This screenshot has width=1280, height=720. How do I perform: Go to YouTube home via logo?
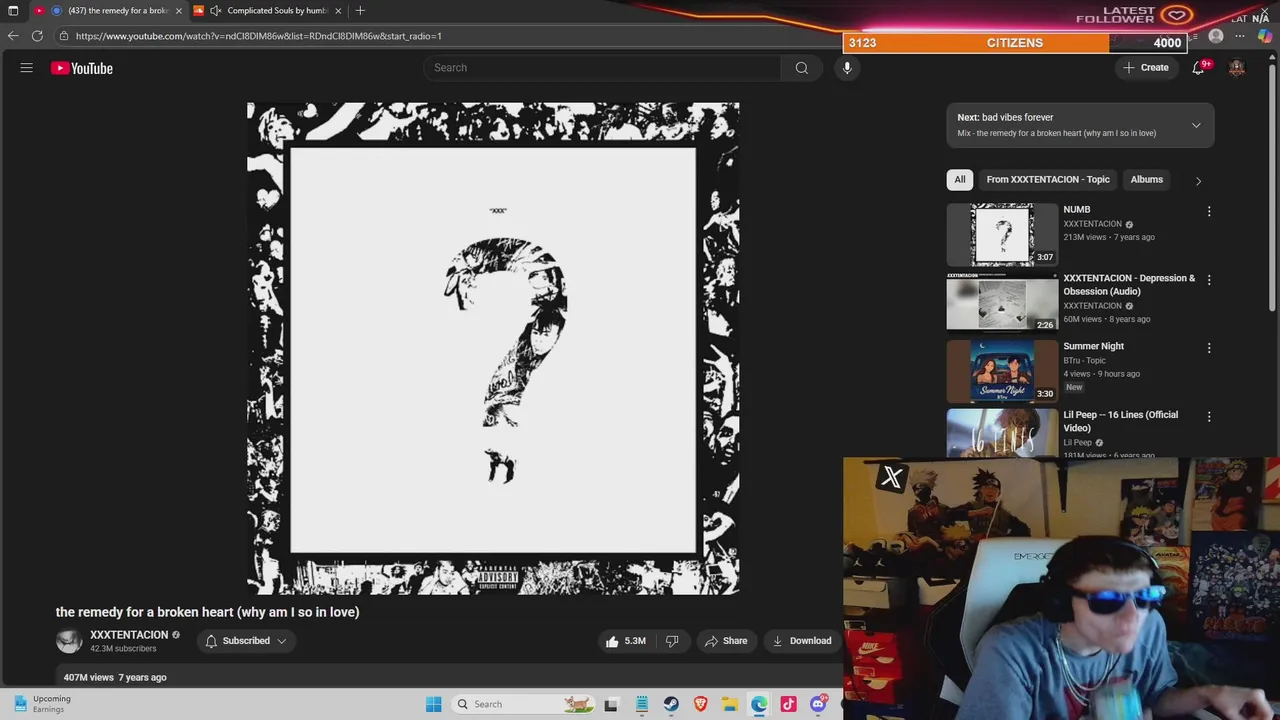click(x=82, y=68)
